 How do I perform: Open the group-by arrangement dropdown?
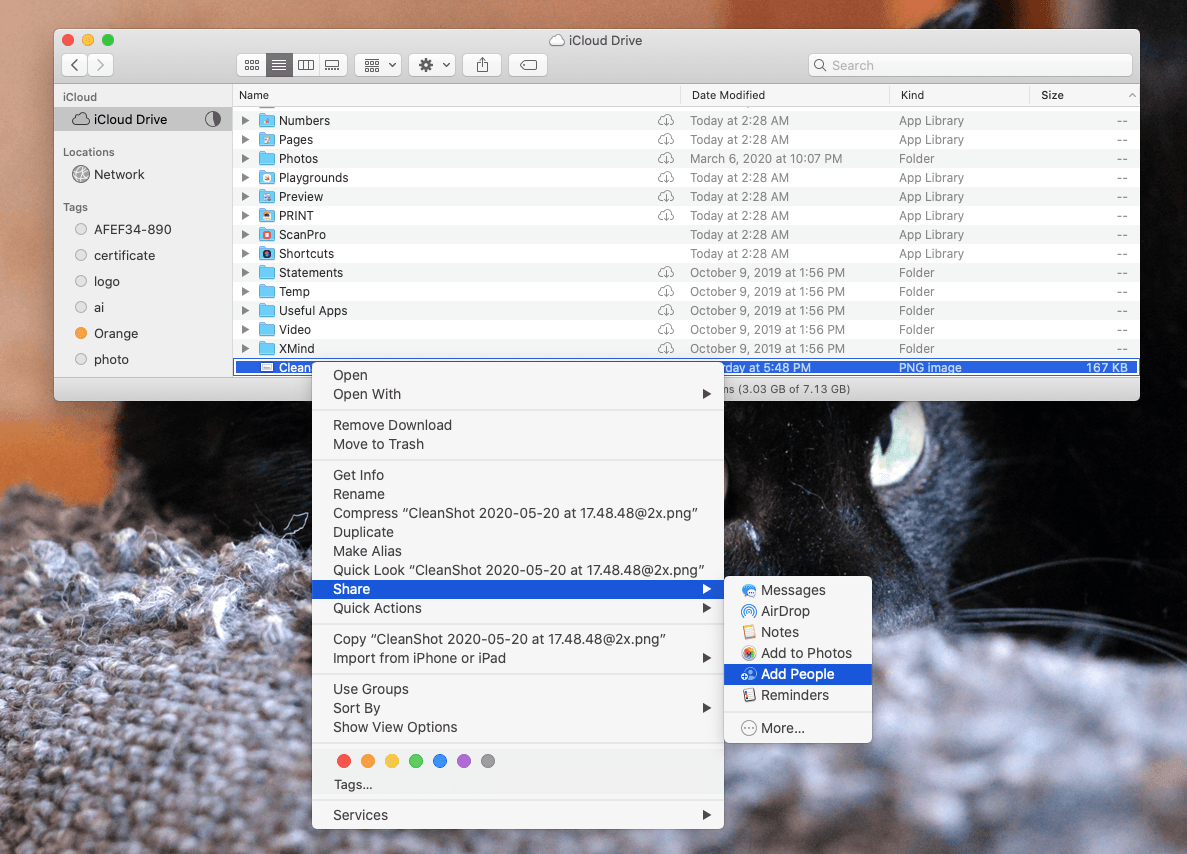(378, 65)
